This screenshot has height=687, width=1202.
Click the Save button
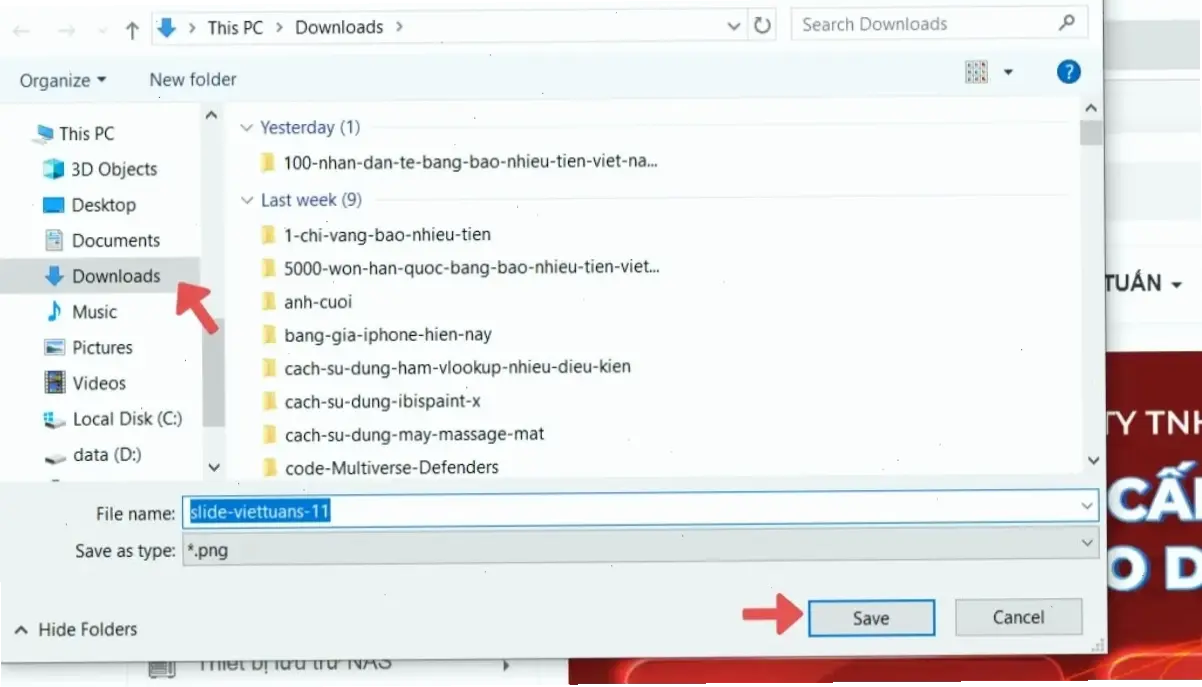[x=870, y=618]
